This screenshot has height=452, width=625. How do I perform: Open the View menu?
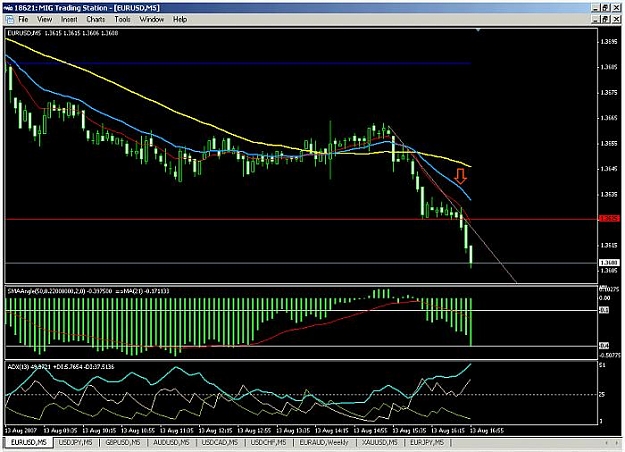pos(44,19)
